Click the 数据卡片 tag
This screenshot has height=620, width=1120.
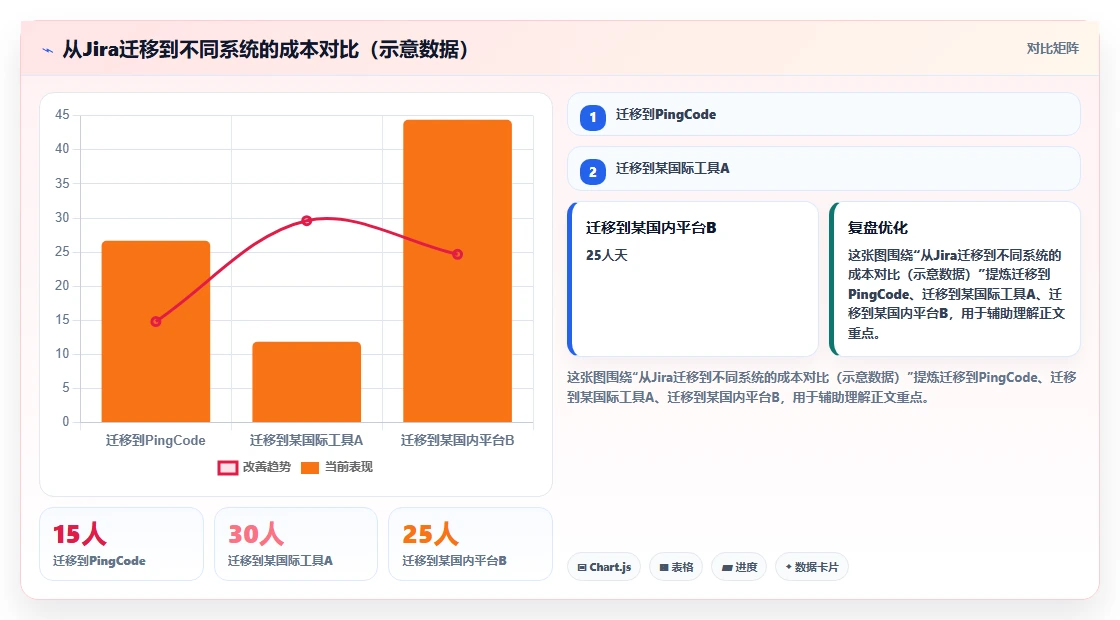click(811, 567)
